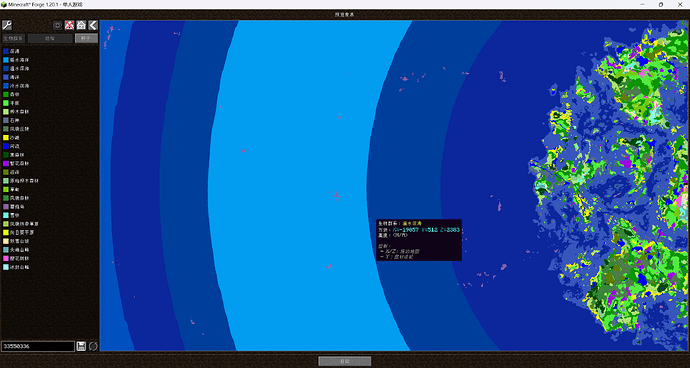Select the 风袭丘陵 windswept hills entry
690x368 pixels.
tap(16, 129)
